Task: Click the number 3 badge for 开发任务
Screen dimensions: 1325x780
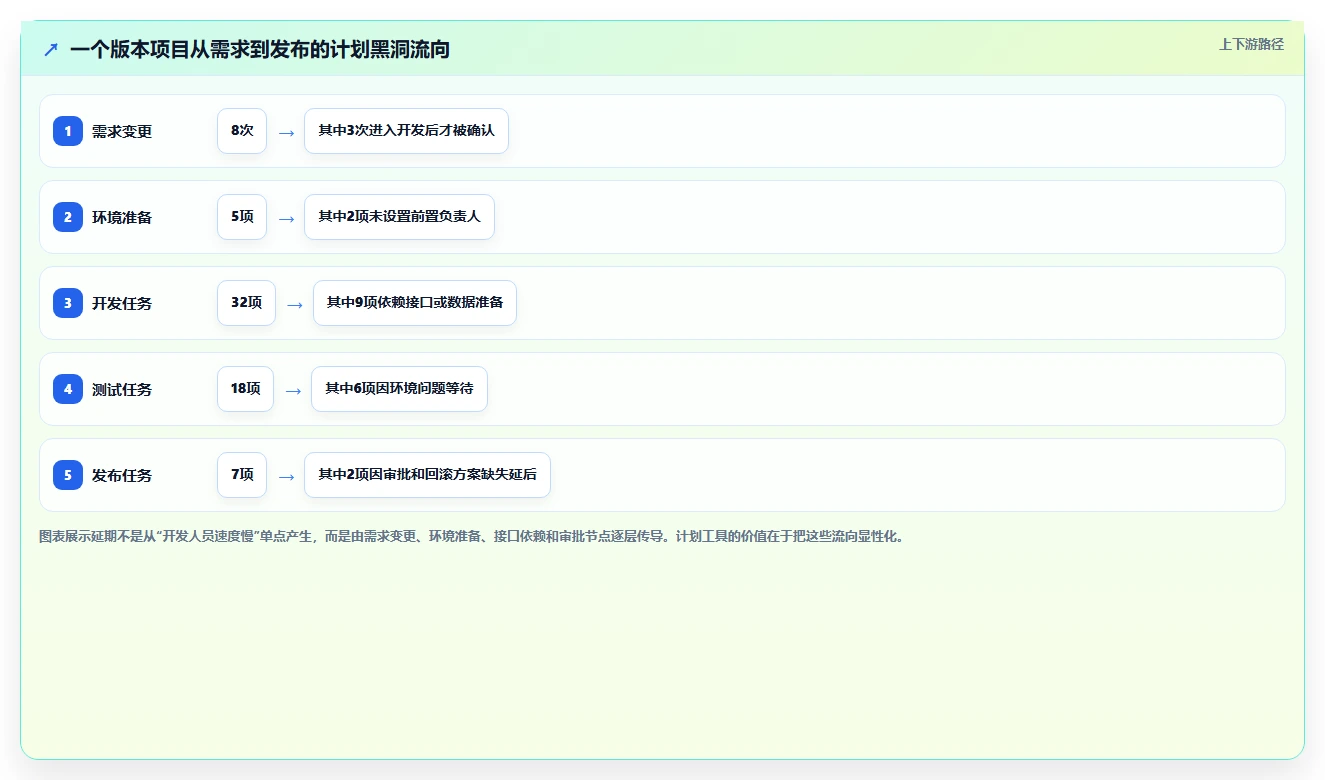Action: pyautogui.click(x=68, y=303)
